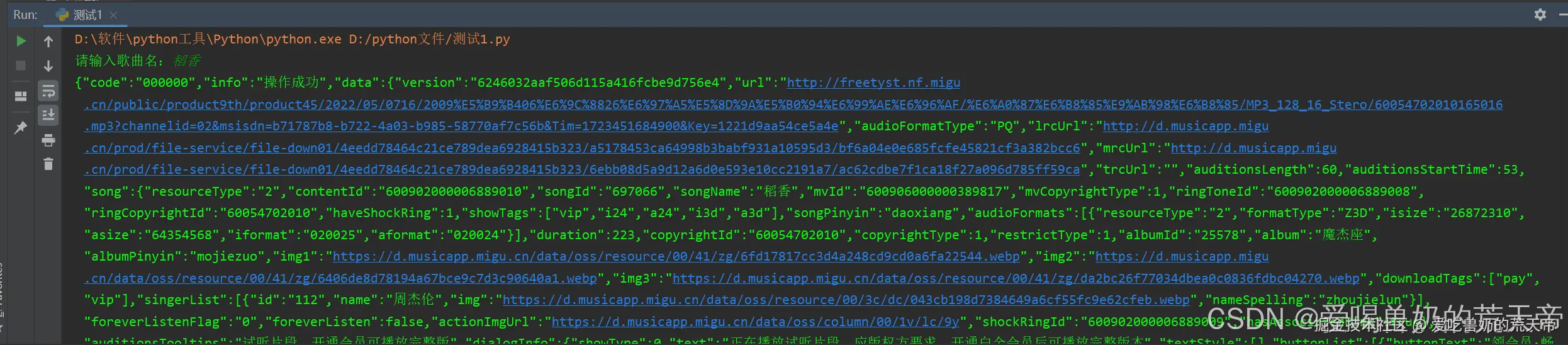The width and height of the screenshot is (1568, 345).
Task: Open the lrcUrl http://d.musicapp.migu link
Action: (x=1185, y=126)
